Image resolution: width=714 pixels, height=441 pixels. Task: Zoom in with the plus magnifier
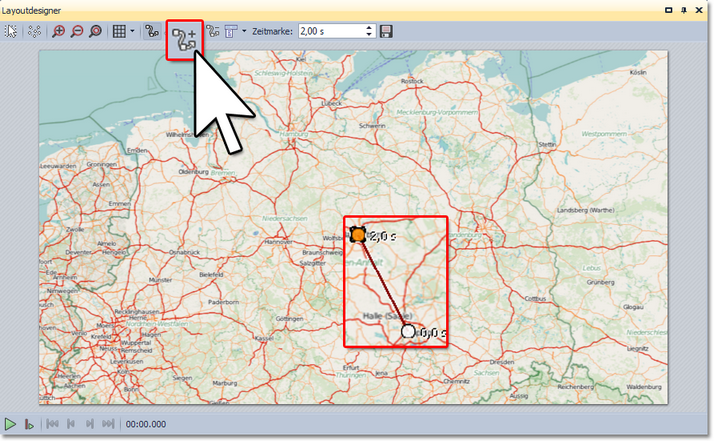pyautogui.click(x=59, y=31)
